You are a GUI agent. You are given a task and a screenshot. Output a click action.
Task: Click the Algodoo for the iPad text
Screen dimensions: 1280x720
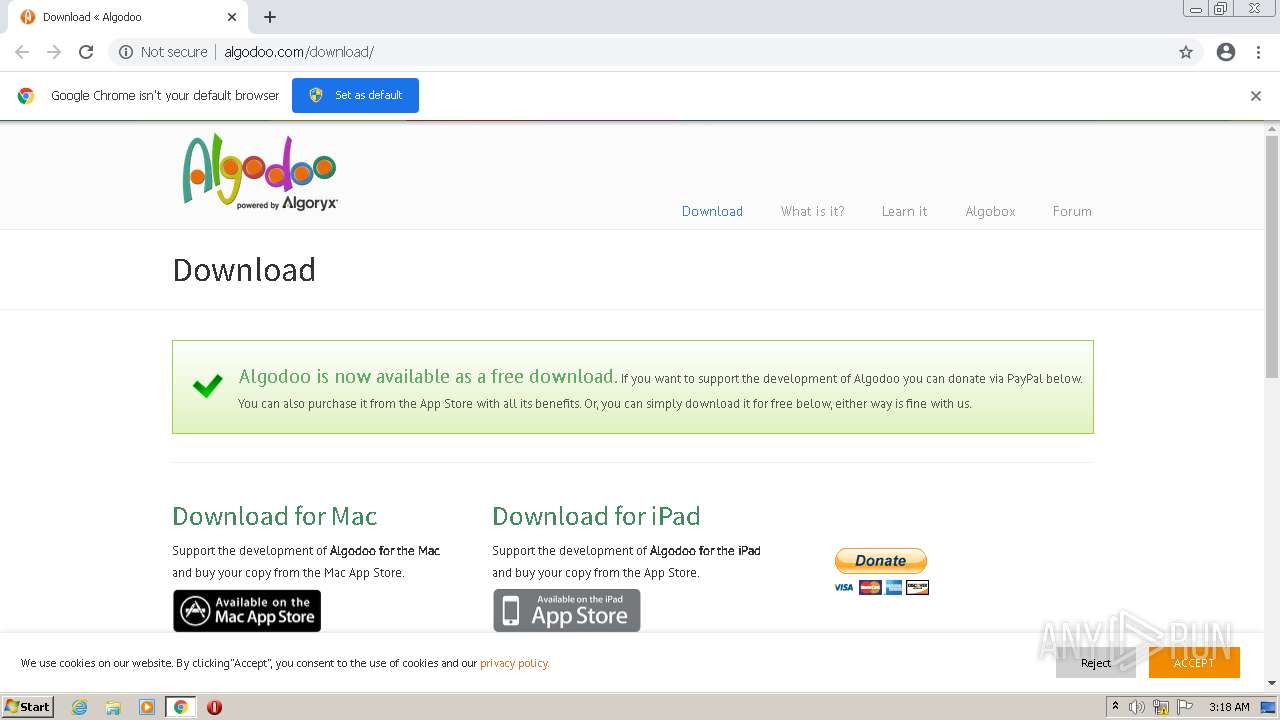tap(705, 551)
